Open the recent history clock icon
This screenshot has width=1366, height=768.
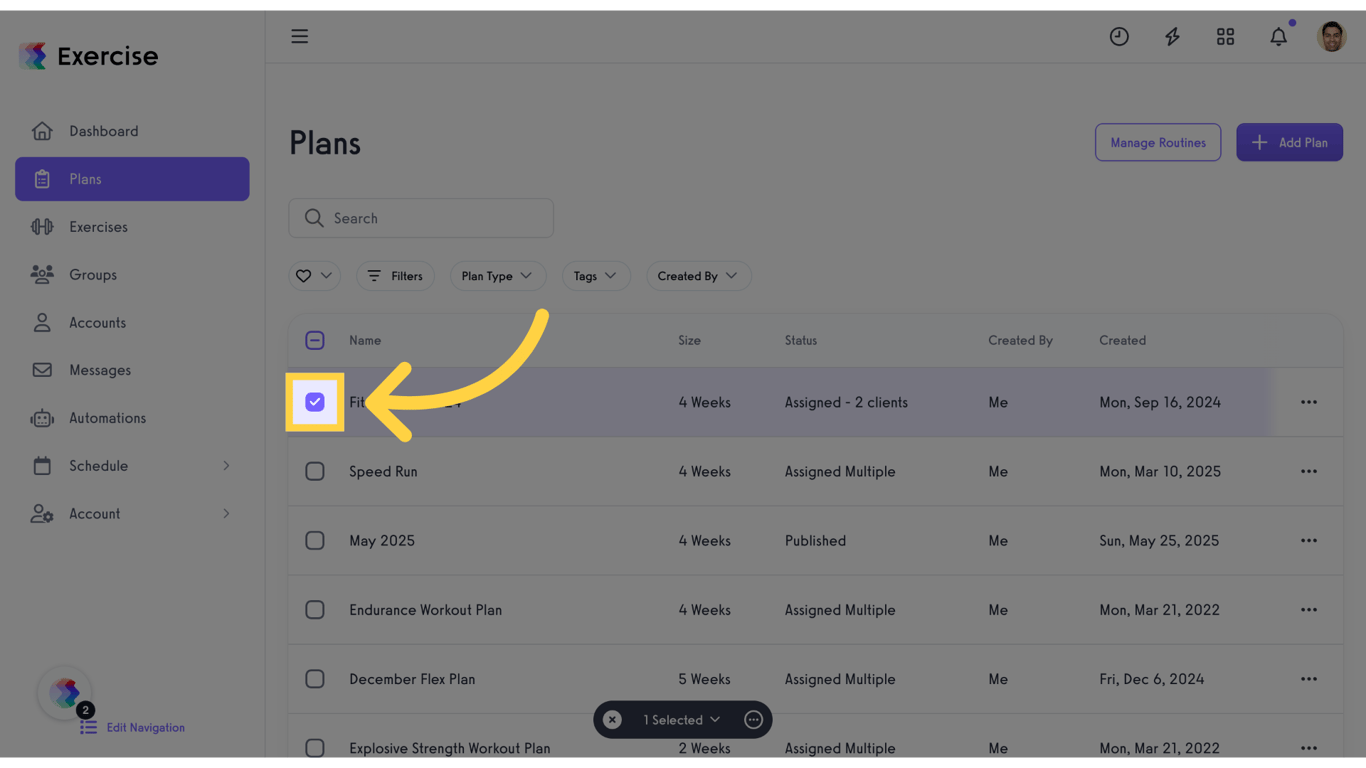(x=1119, y=36)
